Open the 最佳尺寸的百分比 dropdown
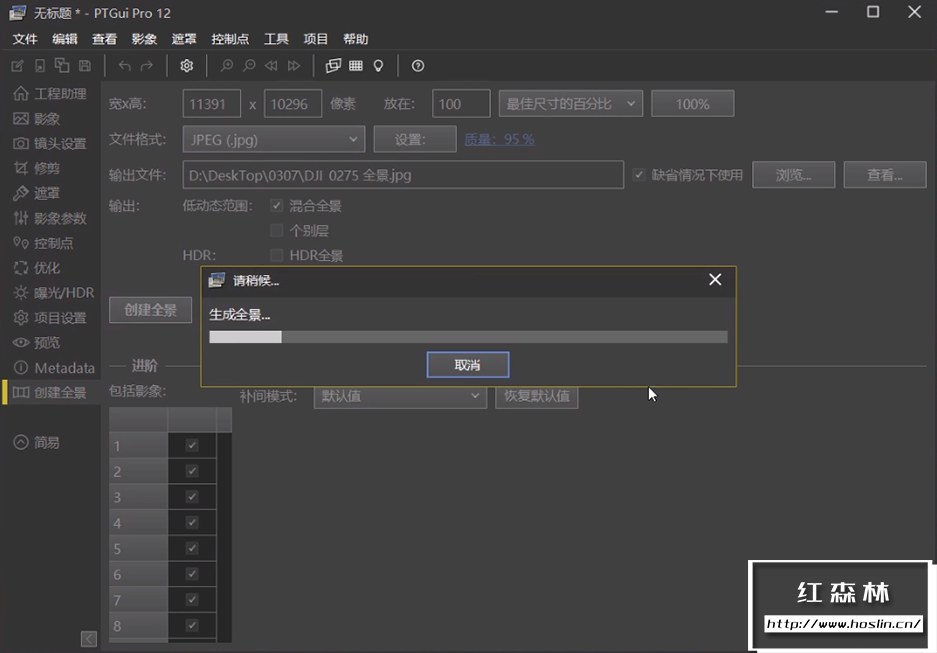This screenshot has width=937, height=653. (x=571, y=104)
